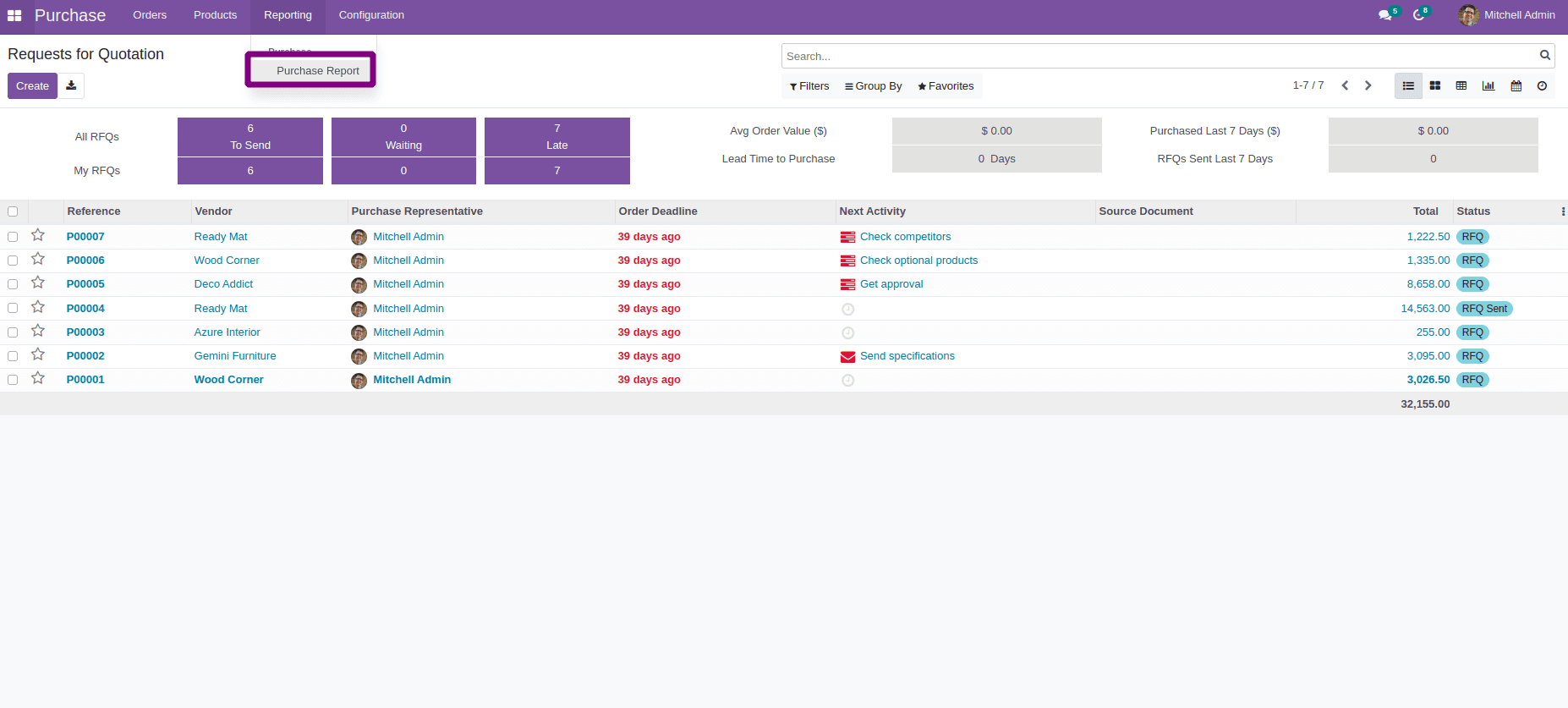Tick the checkbox for P00005 row

click(13, 284)
